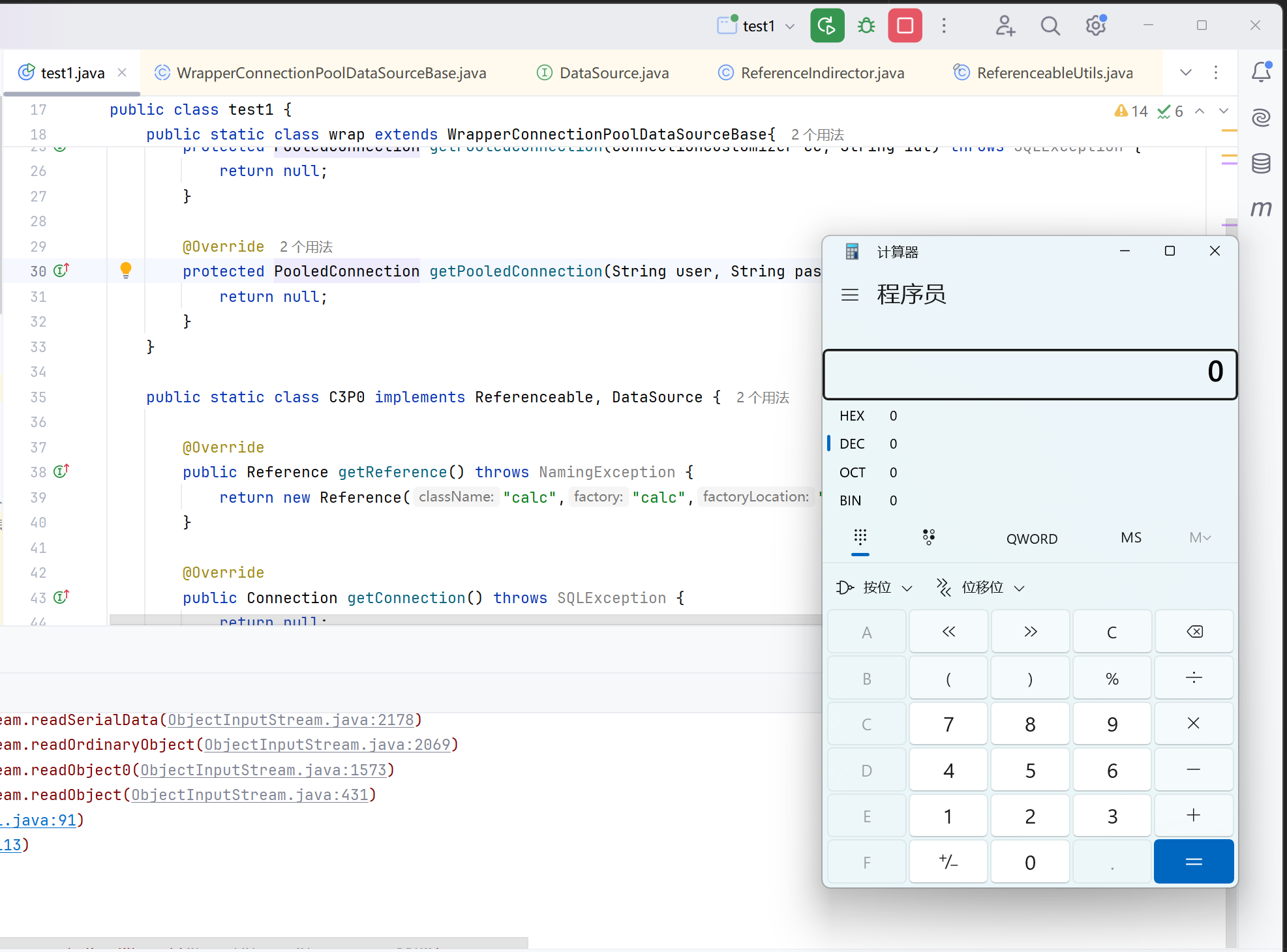Click the calculator divide key
The width and height of the screenshot is (1287, 952).
click(x=1194, y=678)
